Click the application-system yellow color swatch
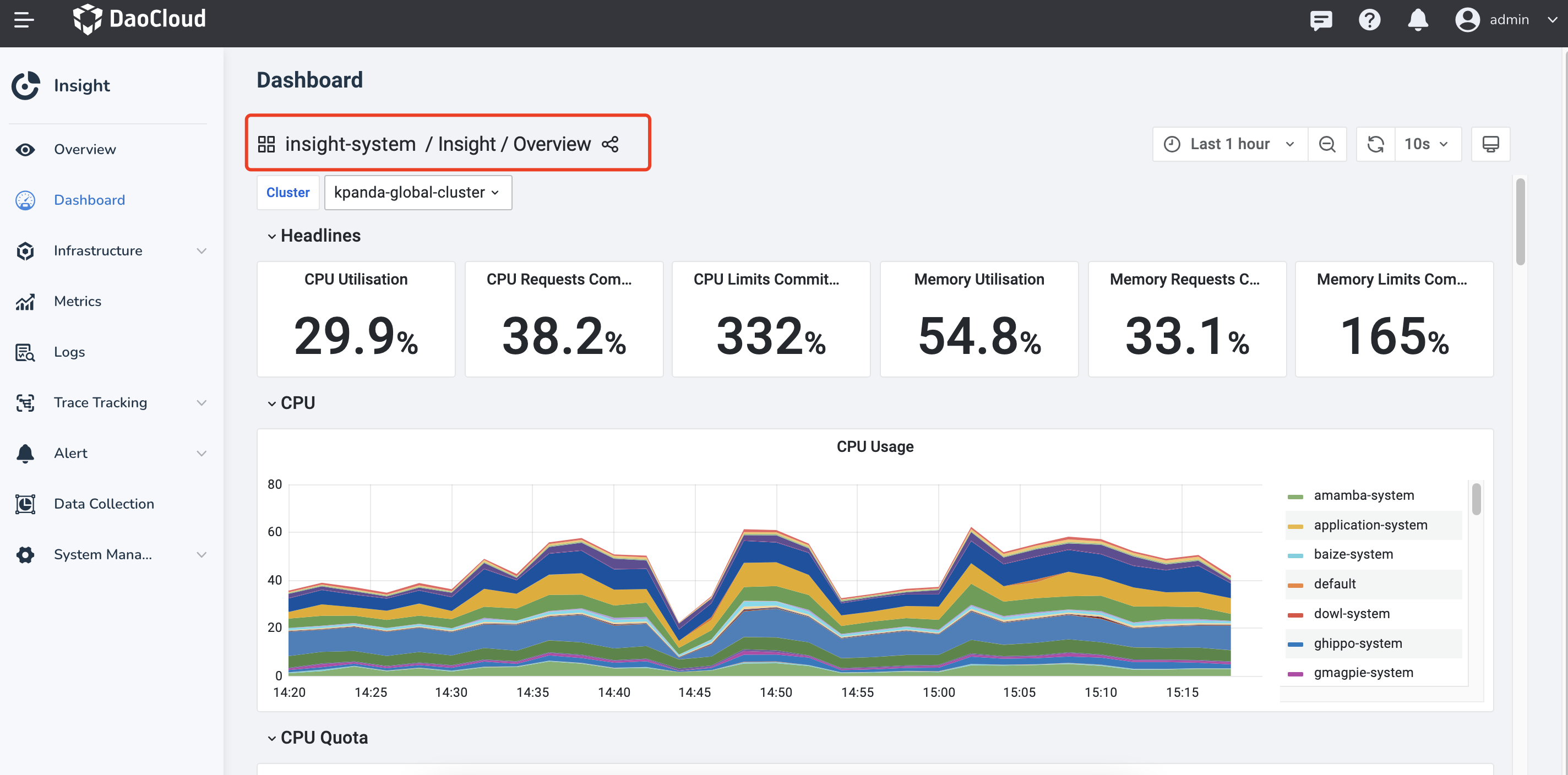1568x775 pixels. (x=1295, y=526)
